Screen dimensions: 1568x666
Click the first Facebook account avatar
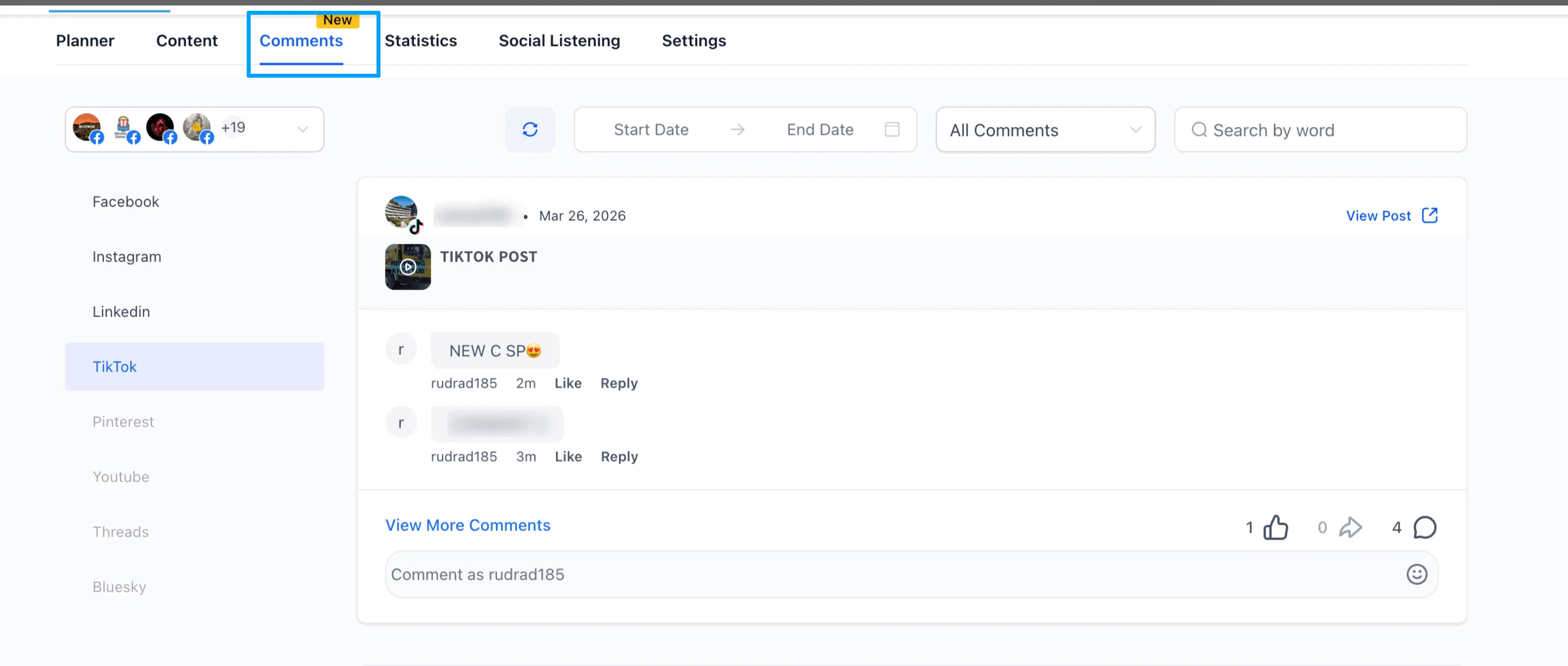[x=87, y=127]
